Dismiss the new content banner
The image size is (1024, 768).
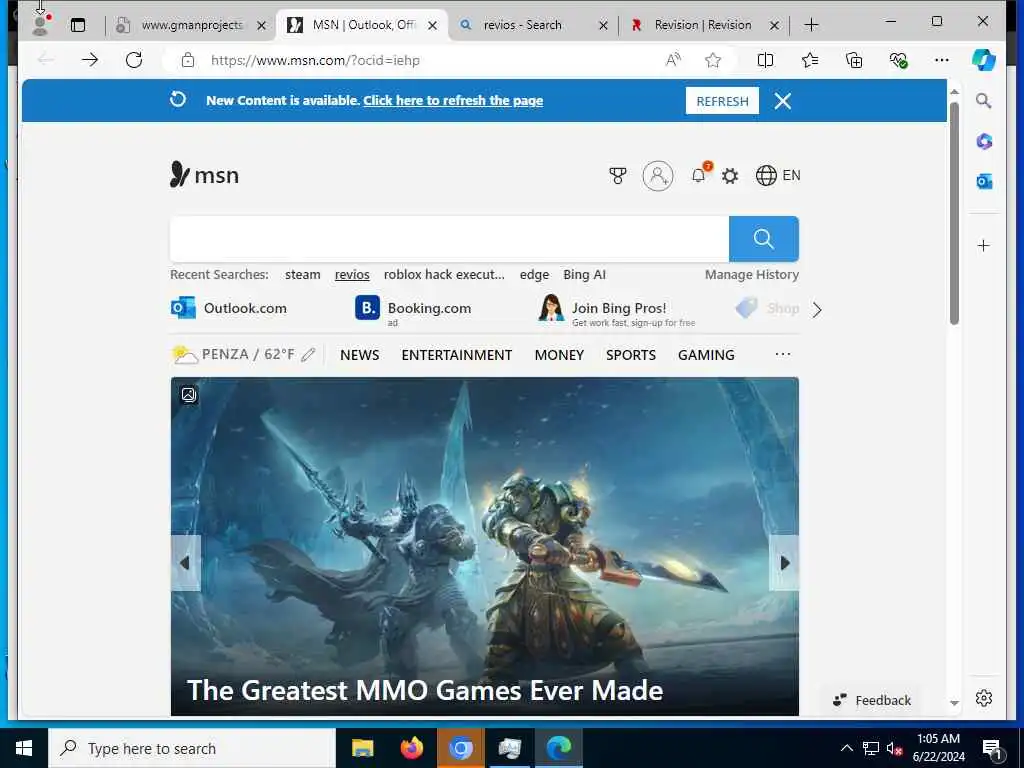tap(782, 101)
